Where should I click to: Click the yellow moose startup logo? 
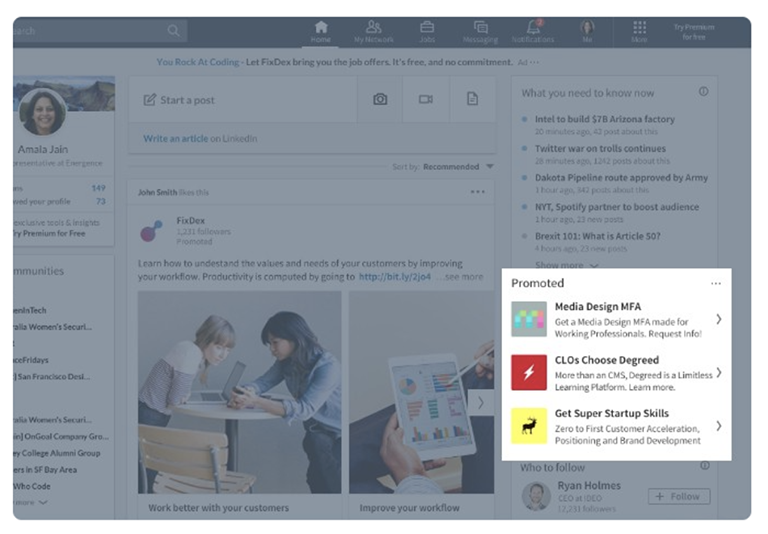(529, 426)
